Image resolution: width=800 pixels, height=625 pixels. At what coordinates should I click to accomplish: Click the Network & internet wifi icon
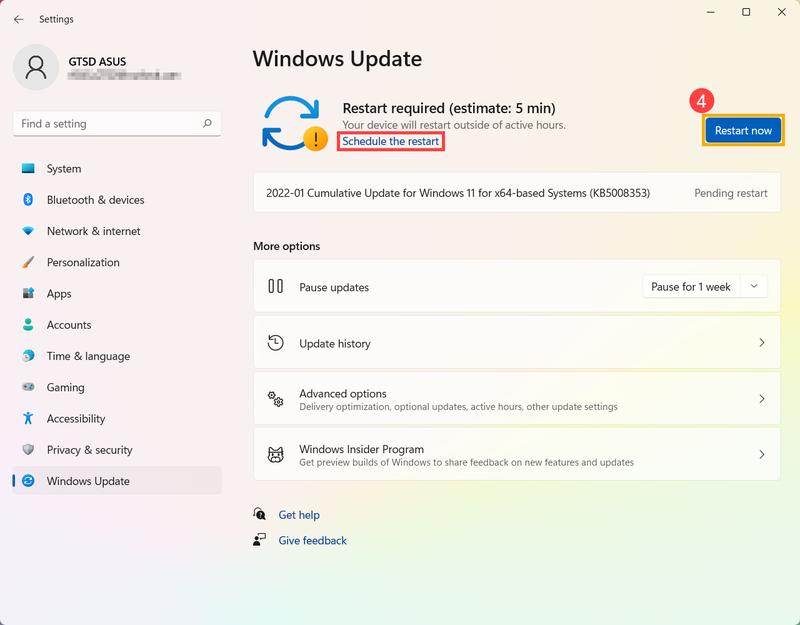[x=28, y=231]
